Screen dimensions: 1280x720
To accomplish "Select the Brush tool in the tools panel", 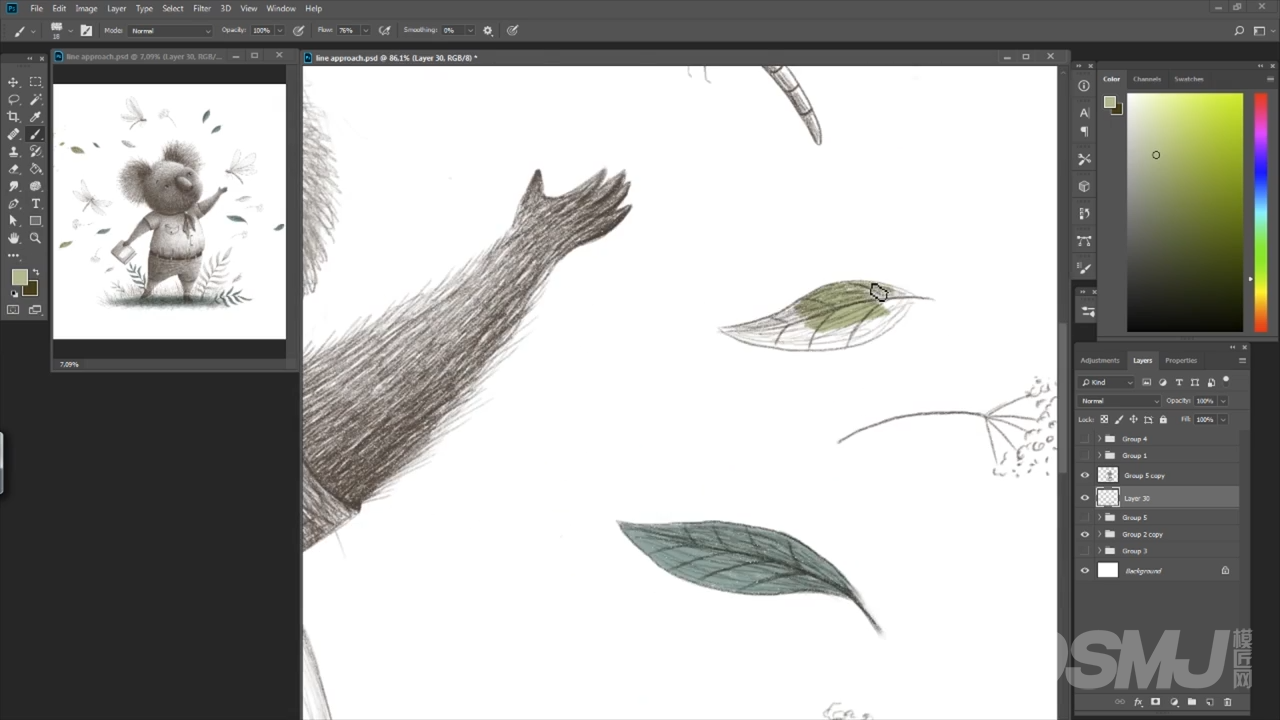I will click(35, 134).
